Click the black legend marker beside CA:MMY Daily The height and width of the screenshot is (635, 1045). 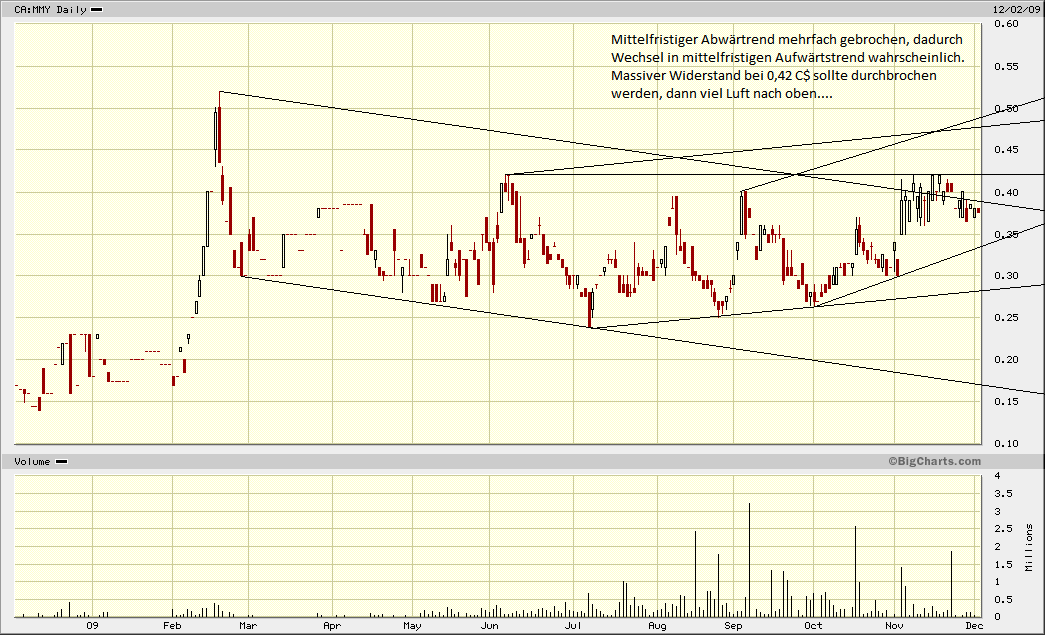[x=96, y=9]
